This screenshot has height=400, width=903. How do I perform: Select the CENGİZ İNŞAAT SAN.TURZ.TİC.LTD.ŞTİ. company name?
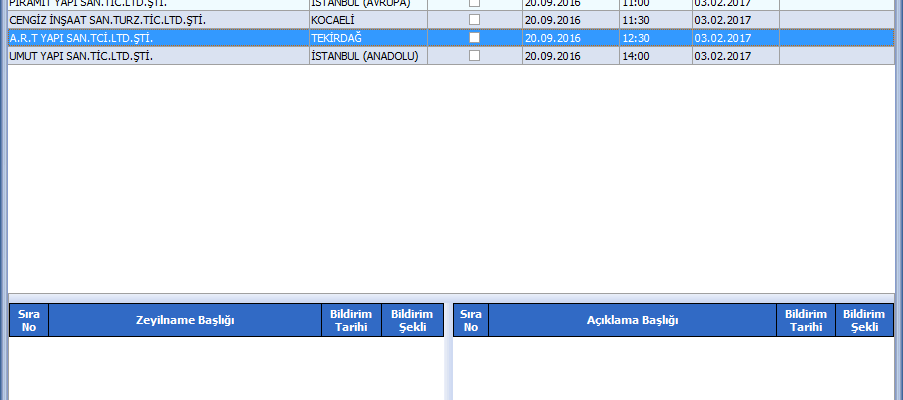tap(107, 20)
